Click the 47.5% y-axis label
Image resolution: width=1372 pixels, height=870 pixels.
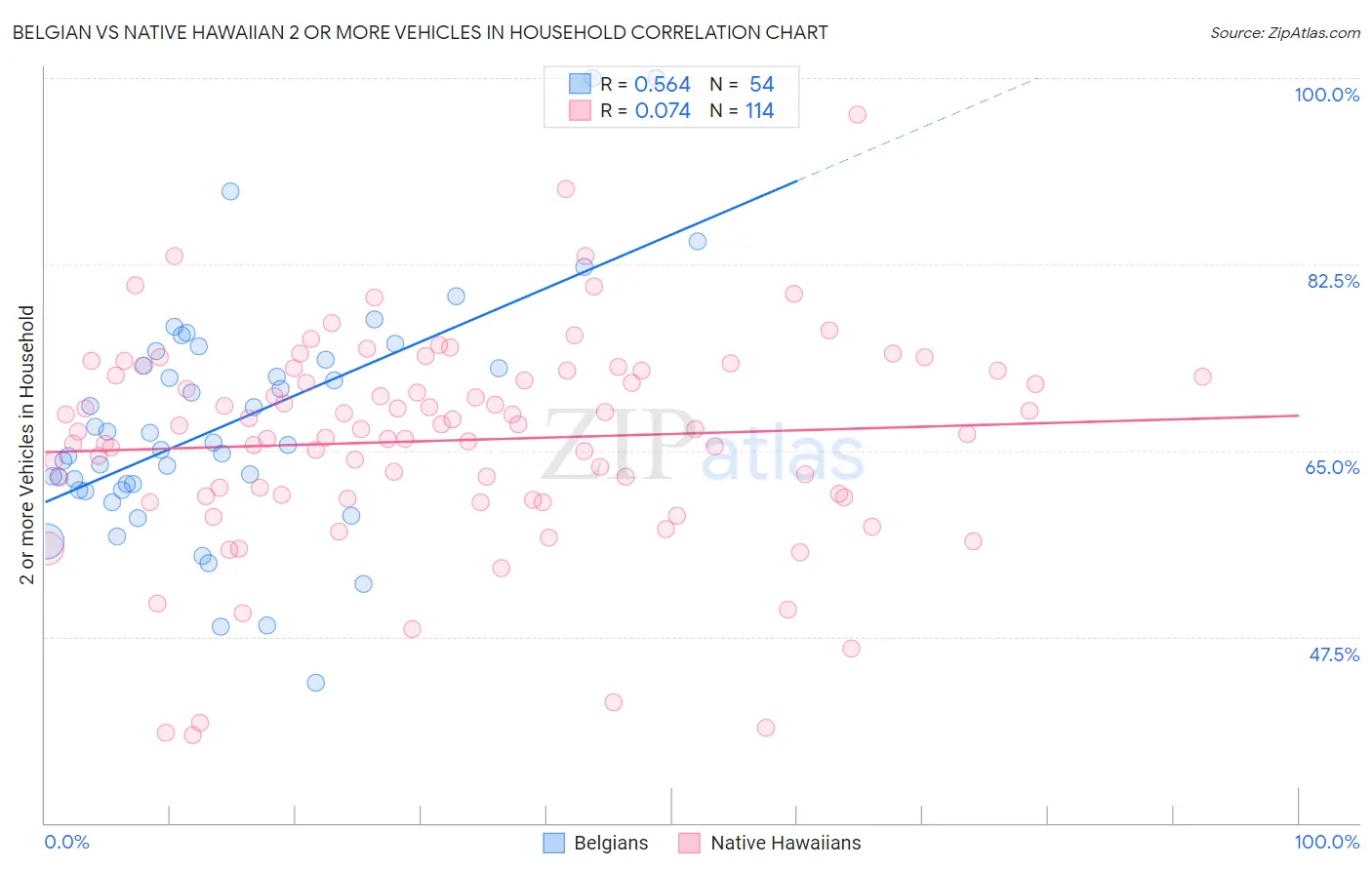tap(1334, 654)
